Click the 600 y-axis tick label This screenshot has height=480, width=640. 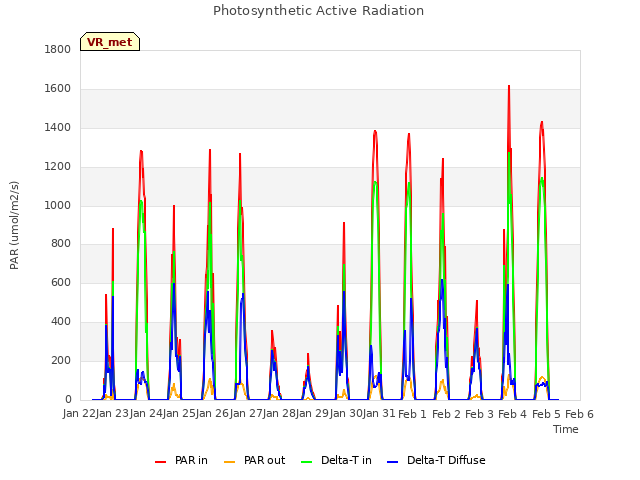click(x=61, y=282)
